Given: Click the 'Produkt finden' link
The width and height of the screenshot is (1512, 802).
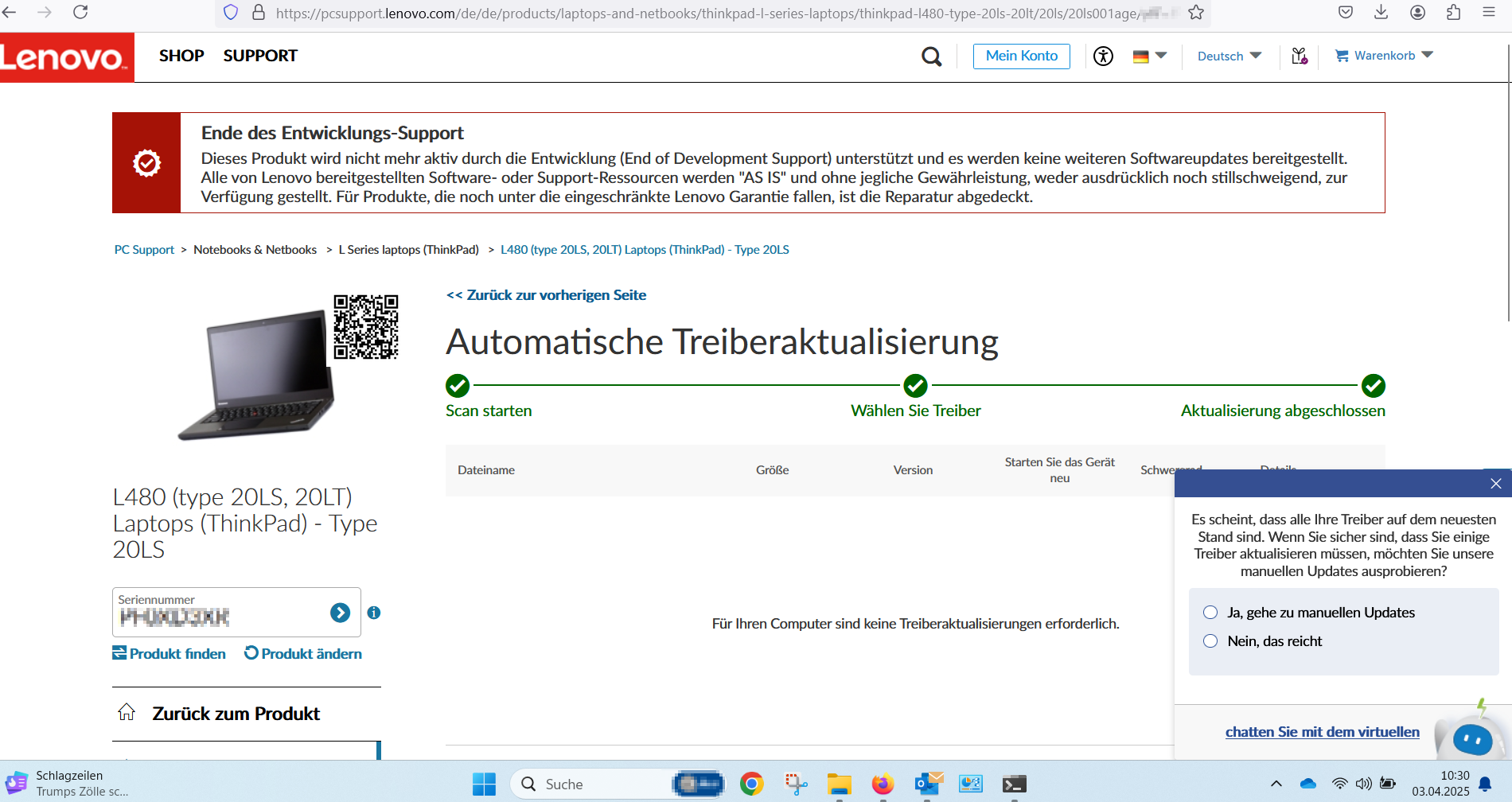Looking at the screenshot, I should pyautogui.click(x=169, y=653).
